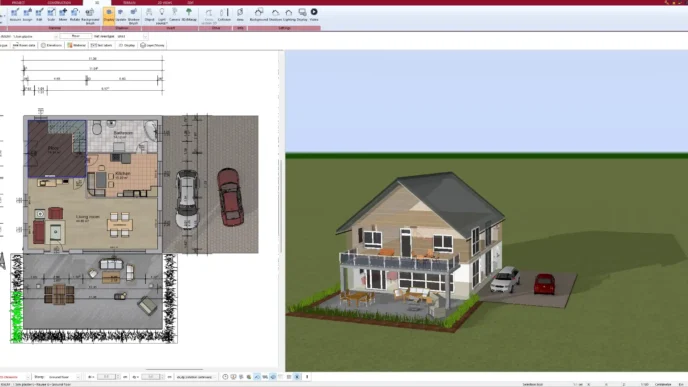Viewport: 688px width, 387px height.
Task: Toggle Collision mode
Action: [x=224, y=14]
